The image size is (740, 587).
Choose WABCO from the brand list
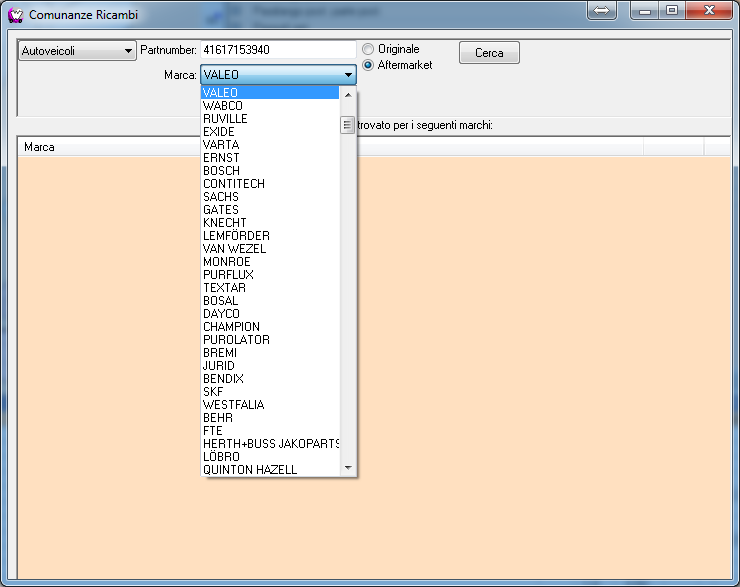click(x=223, y=106)
